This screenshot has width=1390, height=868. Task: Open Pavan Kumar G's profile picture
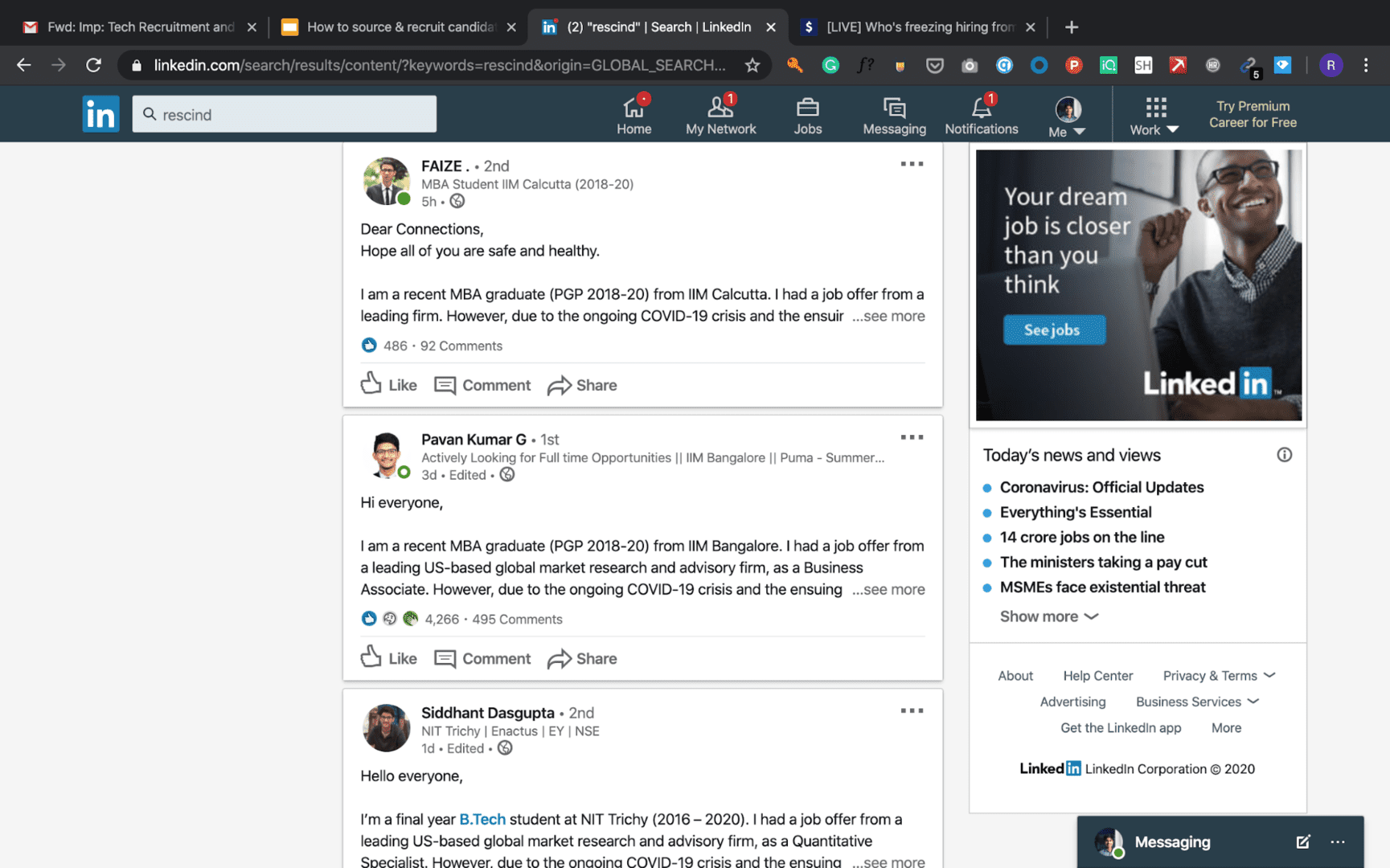point(386,454)
